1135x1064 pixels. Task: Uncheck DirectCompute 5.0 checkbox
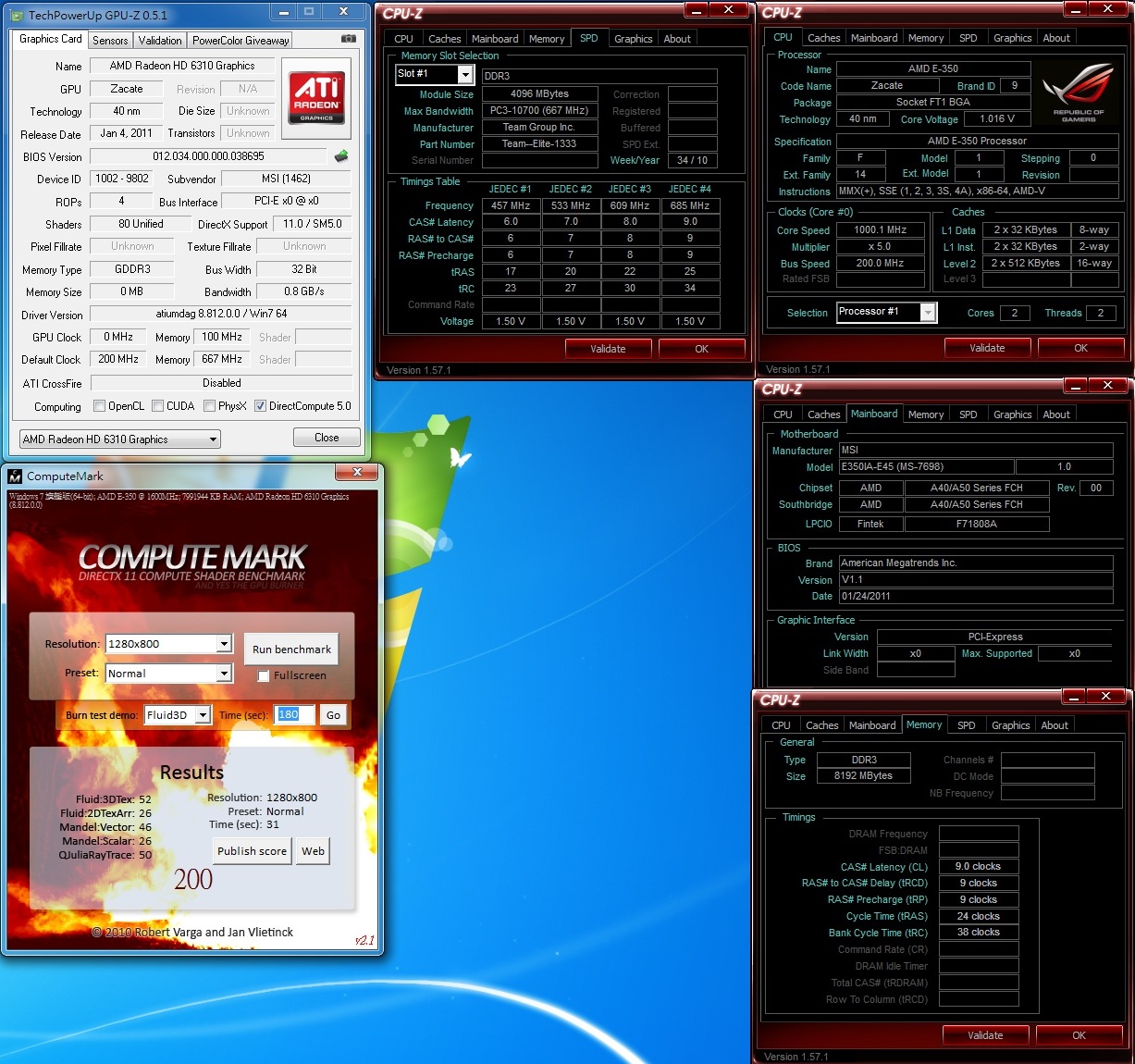click(261, 406)
